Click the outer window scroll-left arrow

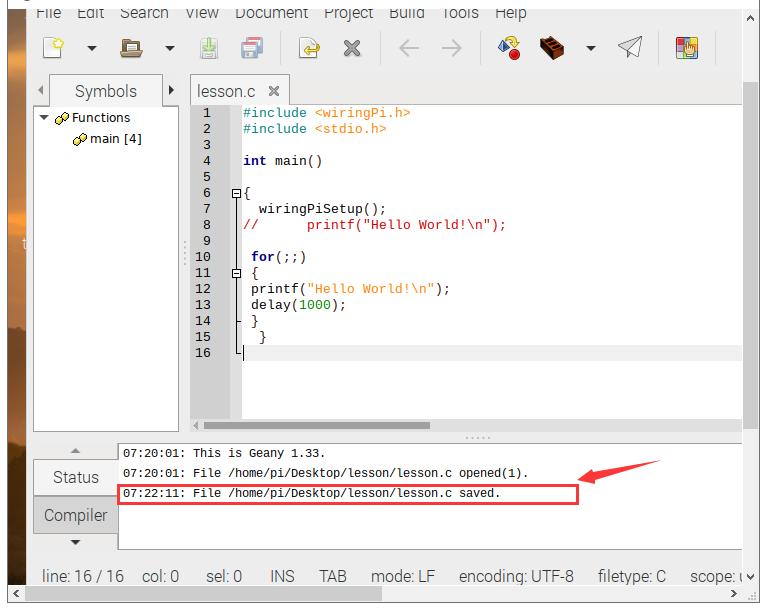pyautogui.click(x=16, y=593)
